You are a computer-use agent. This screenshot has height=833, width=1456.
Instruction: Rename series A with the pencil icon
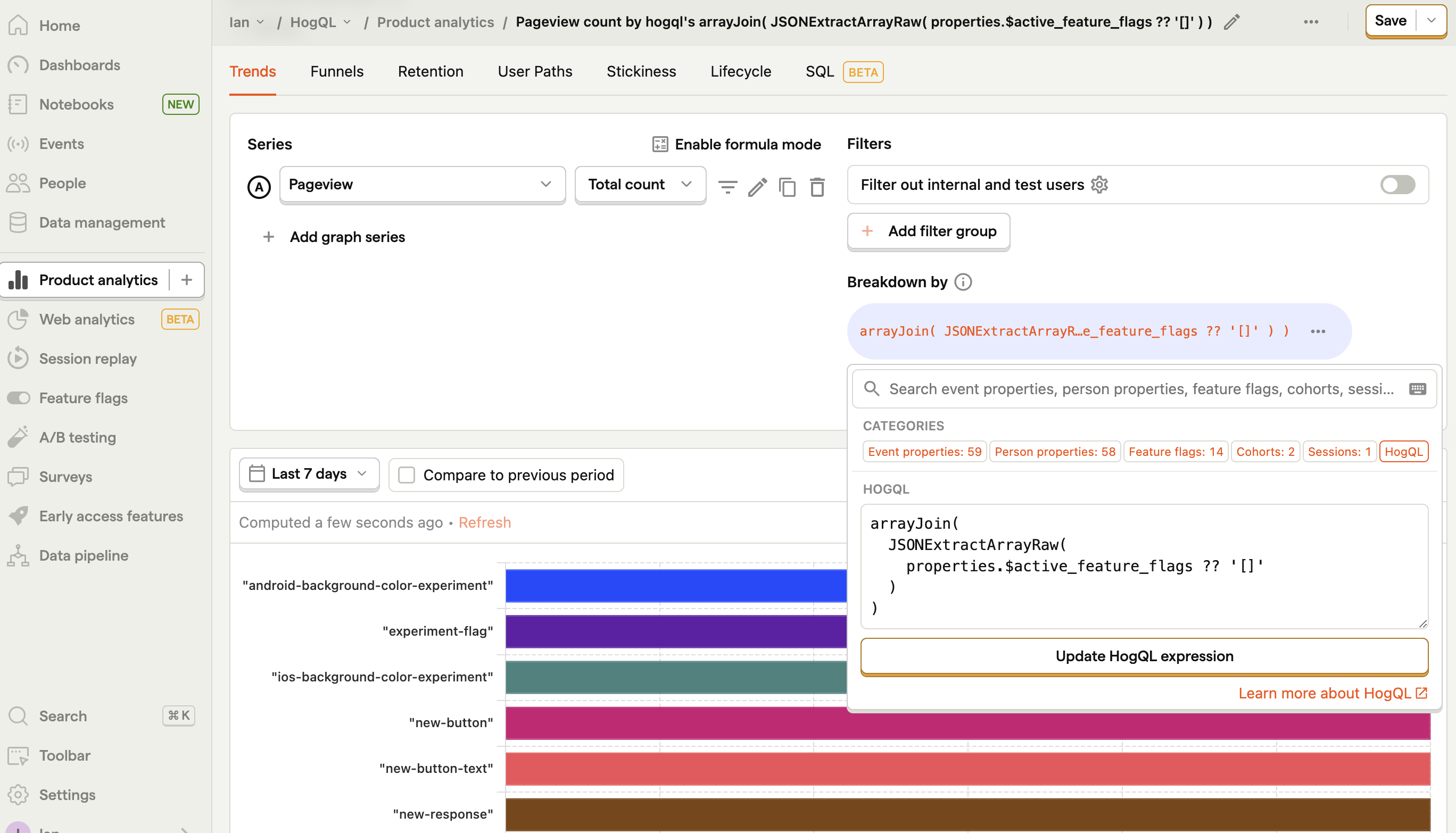click(757, 187)
